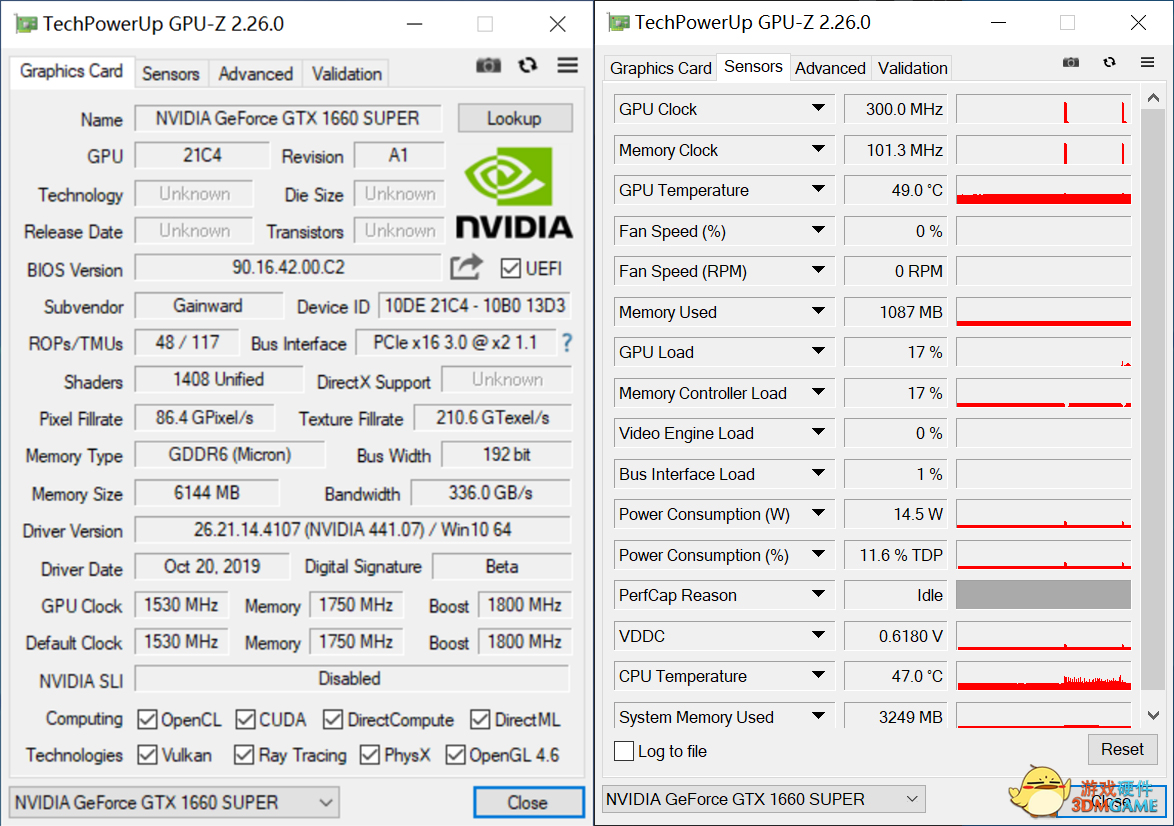This screenshot has width=1174, height=826.
Task: Click the refresh icon in Sensors window
Action: pyautogui.click(x=1110, y=62)
